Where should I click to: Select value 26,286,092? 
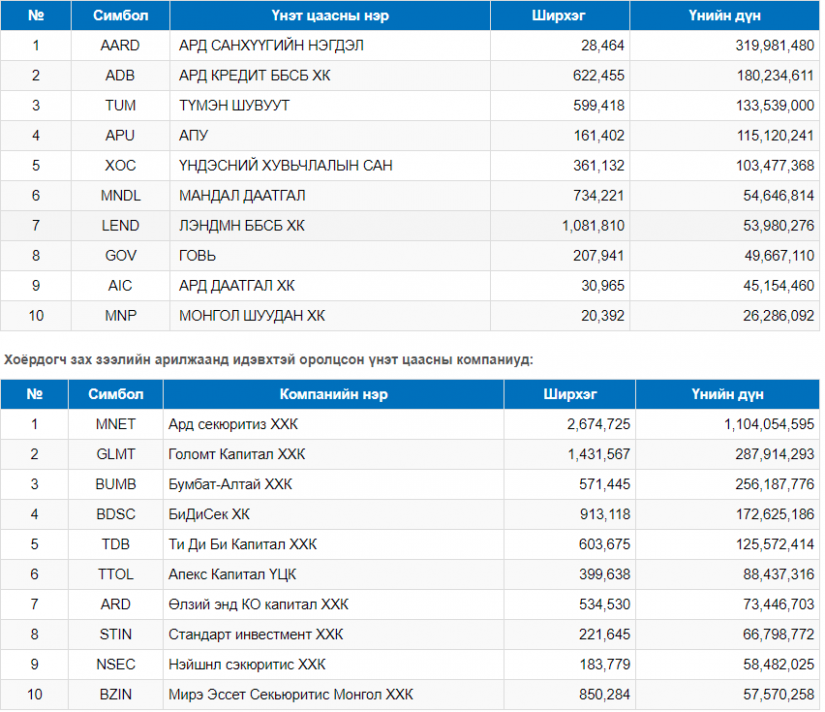click(778, 315)
